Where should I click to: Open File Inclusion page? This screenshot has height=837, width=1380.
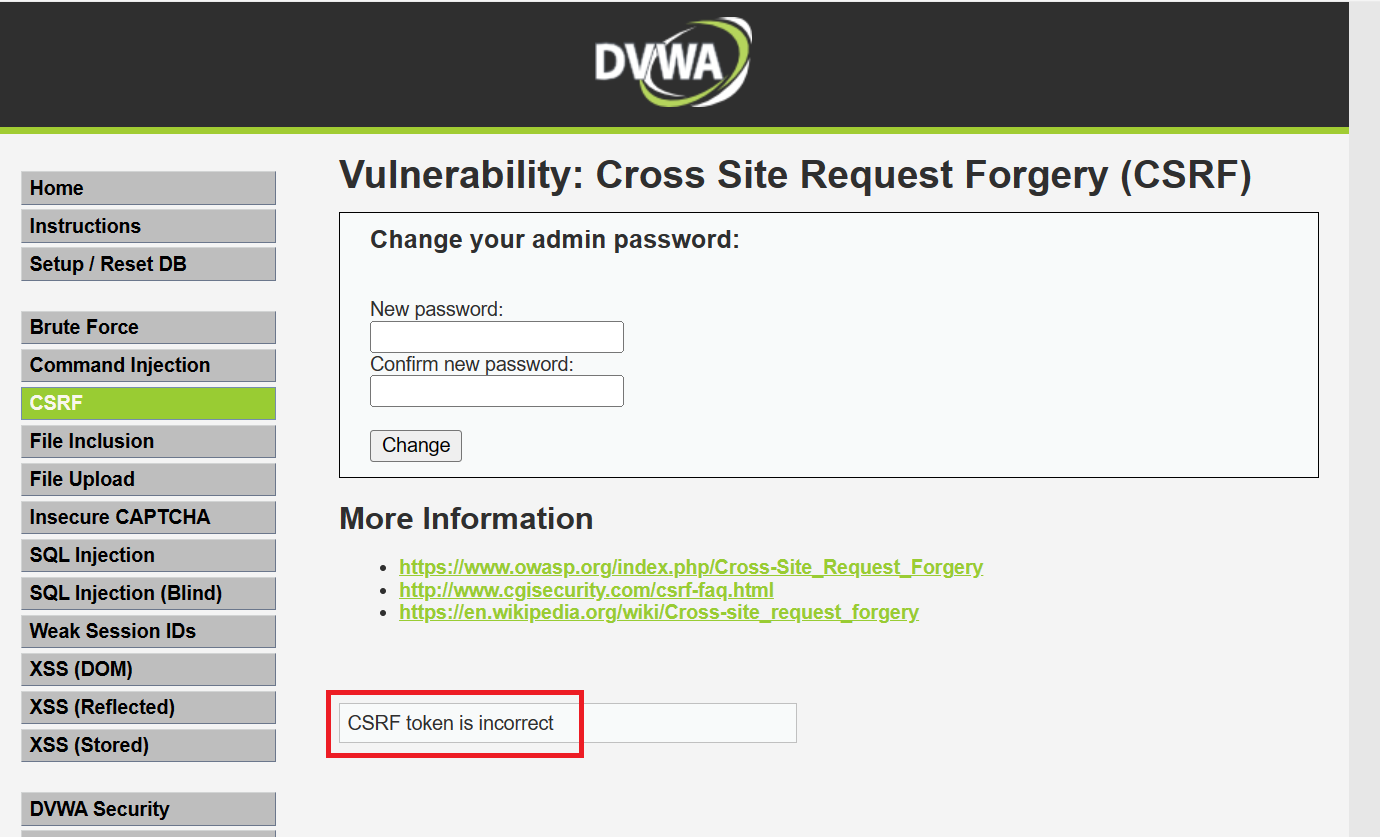tap(148, 441)
